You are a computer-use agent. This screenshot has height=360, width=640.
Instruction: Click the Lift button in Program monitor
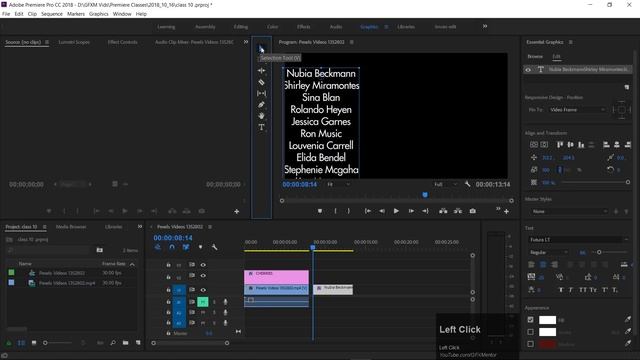point(443,211)
